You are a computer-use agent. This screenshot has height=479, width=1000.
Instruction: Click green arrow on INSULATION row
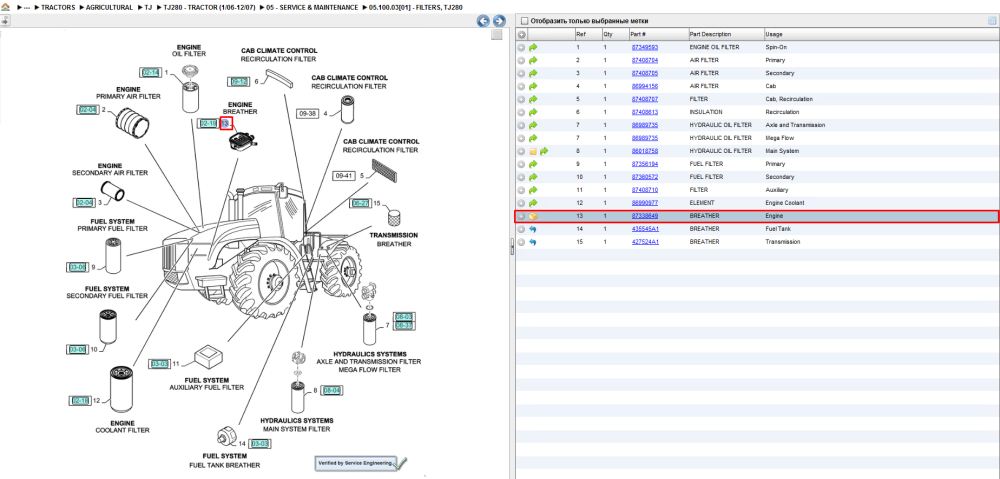click(x=533, y=112)
